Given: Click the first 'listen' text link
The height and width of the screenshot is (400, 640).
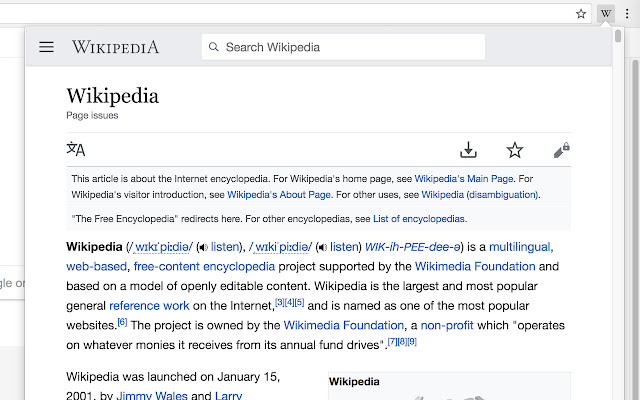Looking at the screenshot, I should pyautogui.click(x=224, y=247).
